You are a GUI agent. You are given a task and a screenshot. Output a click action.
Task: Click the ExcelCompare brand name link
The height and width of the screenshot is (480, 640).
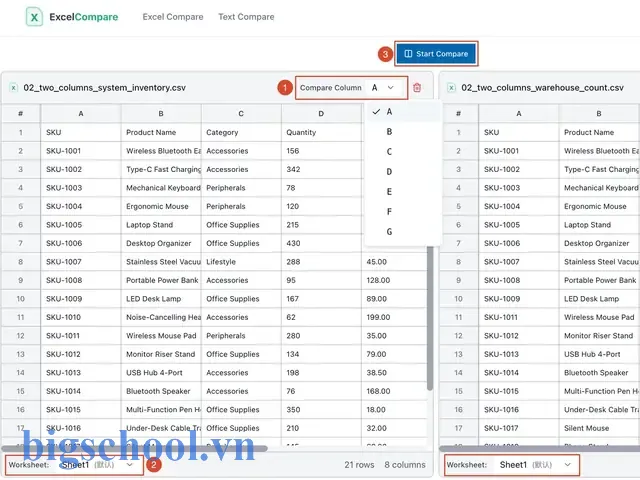pos(84,17)
